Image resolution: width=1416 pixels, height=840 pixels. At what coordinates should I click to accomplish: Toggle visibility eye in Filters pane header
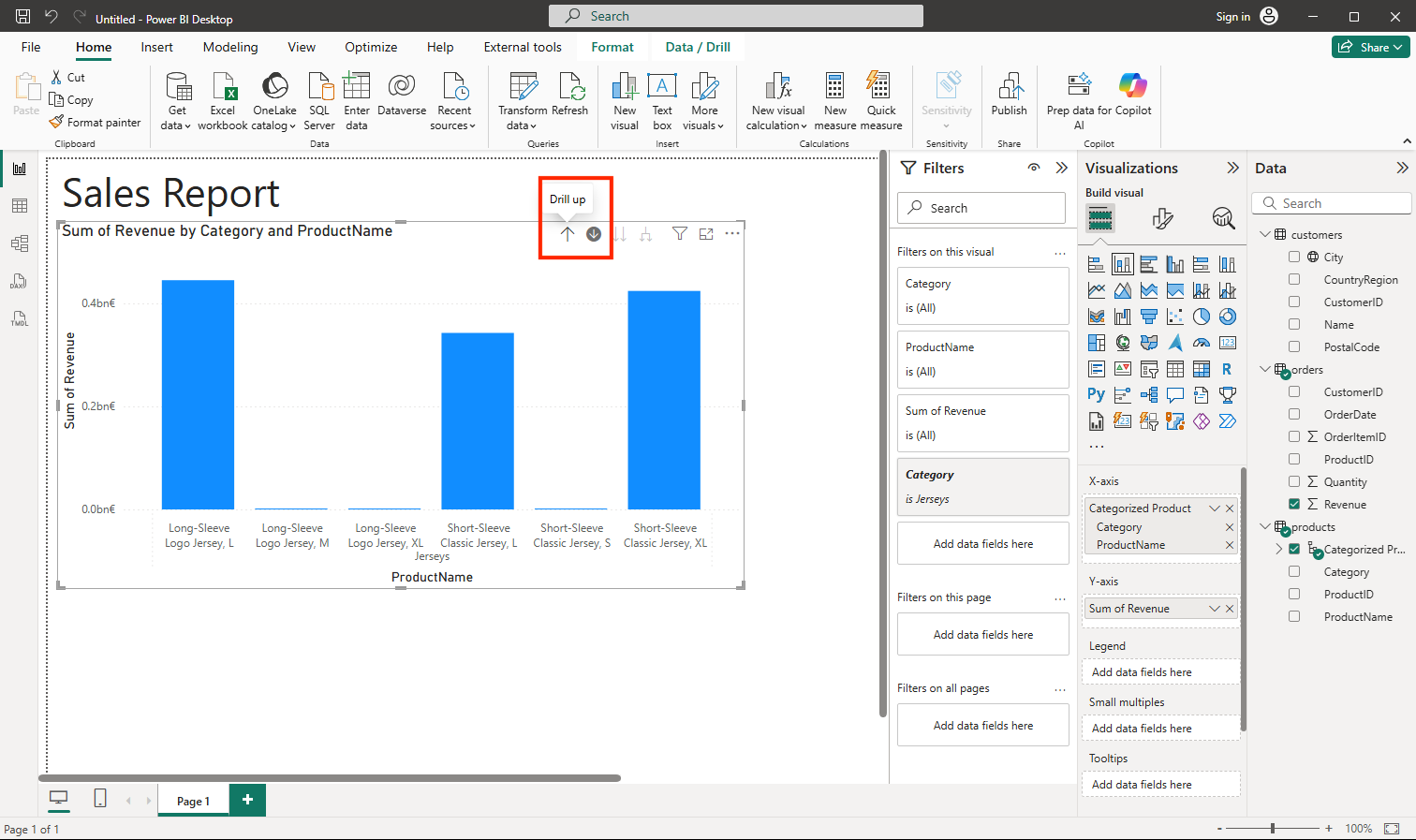coord(1034,168)
